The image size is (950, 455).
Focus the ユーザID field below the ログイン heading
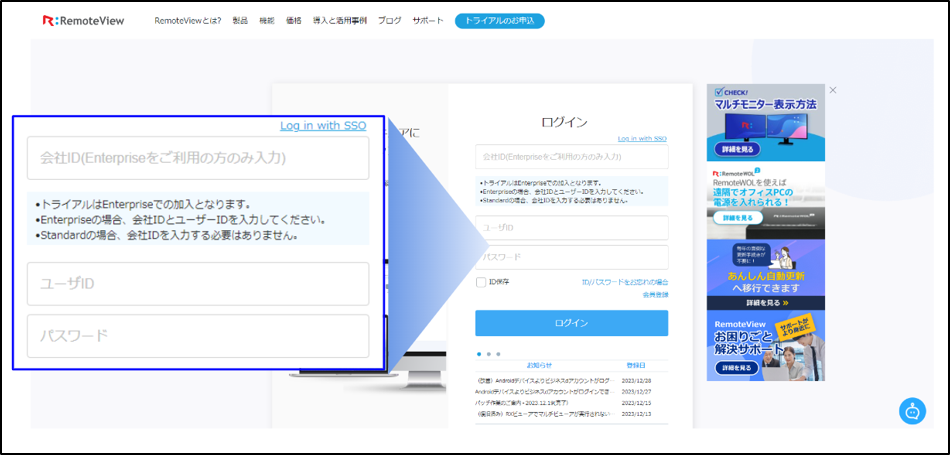571,228
